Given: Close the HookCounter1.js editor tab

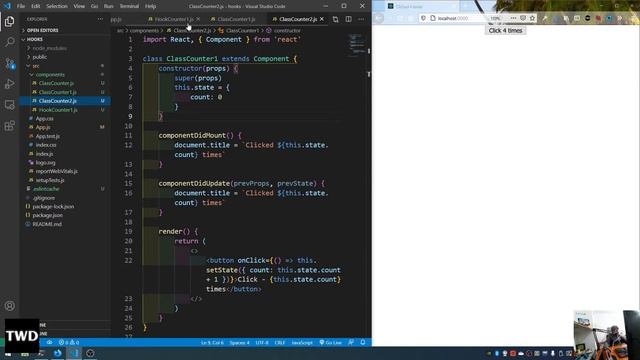Looking at the screenshot, I should [x=198, y=19].
